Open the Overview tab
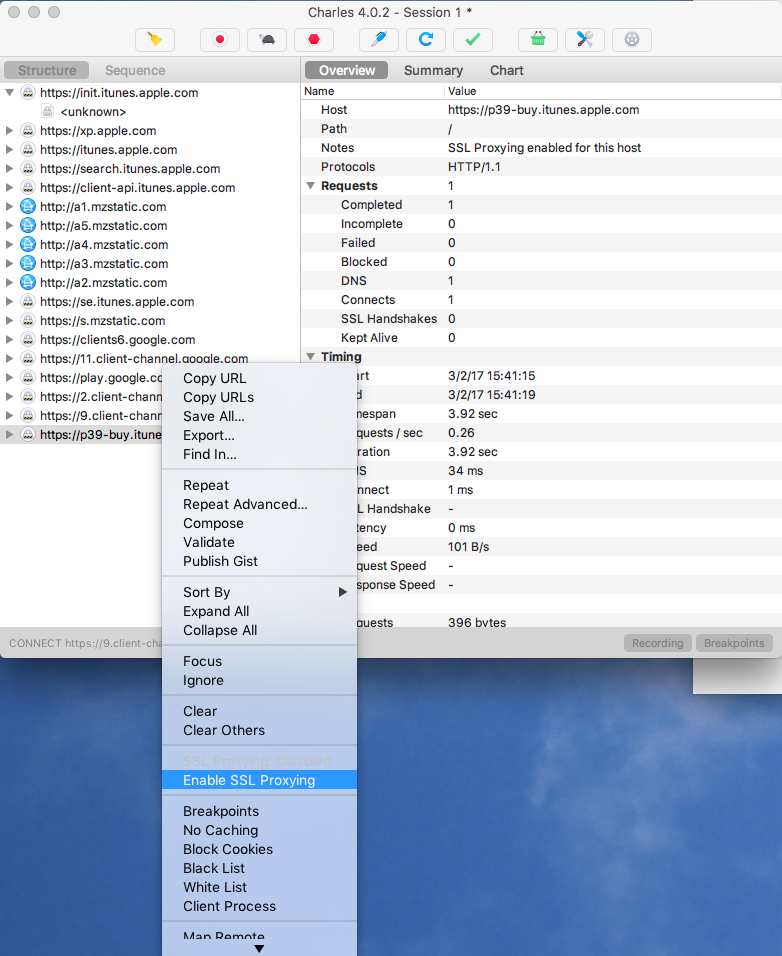Image resolution: width=782 pixels, height=956 pixels. (347, 70)
